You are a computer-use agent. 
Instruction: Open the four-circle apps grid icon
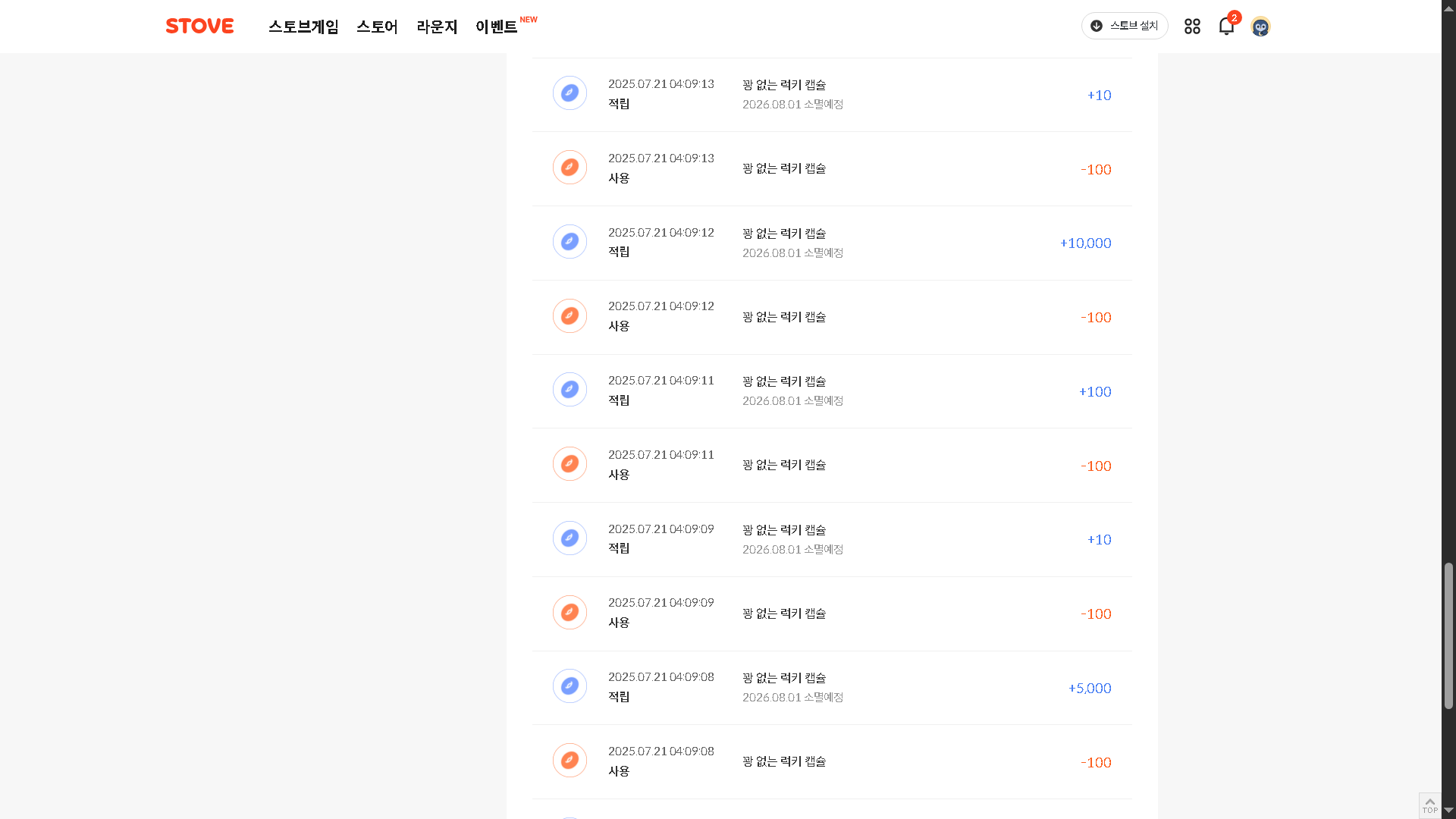(x=1192, y=27)
